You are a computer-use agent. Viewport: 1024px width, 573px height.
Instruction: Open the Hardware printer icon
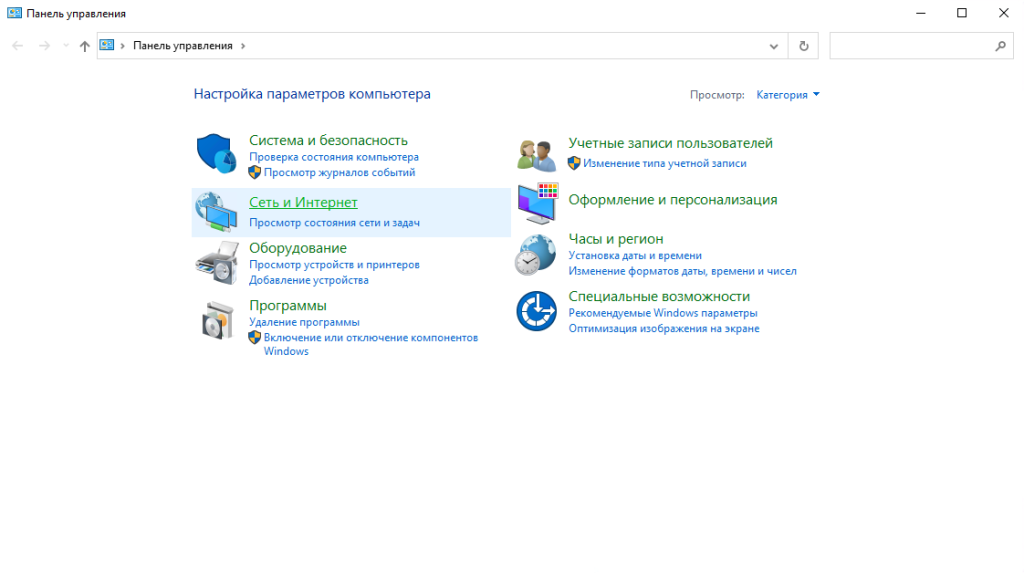click(217, 263)
